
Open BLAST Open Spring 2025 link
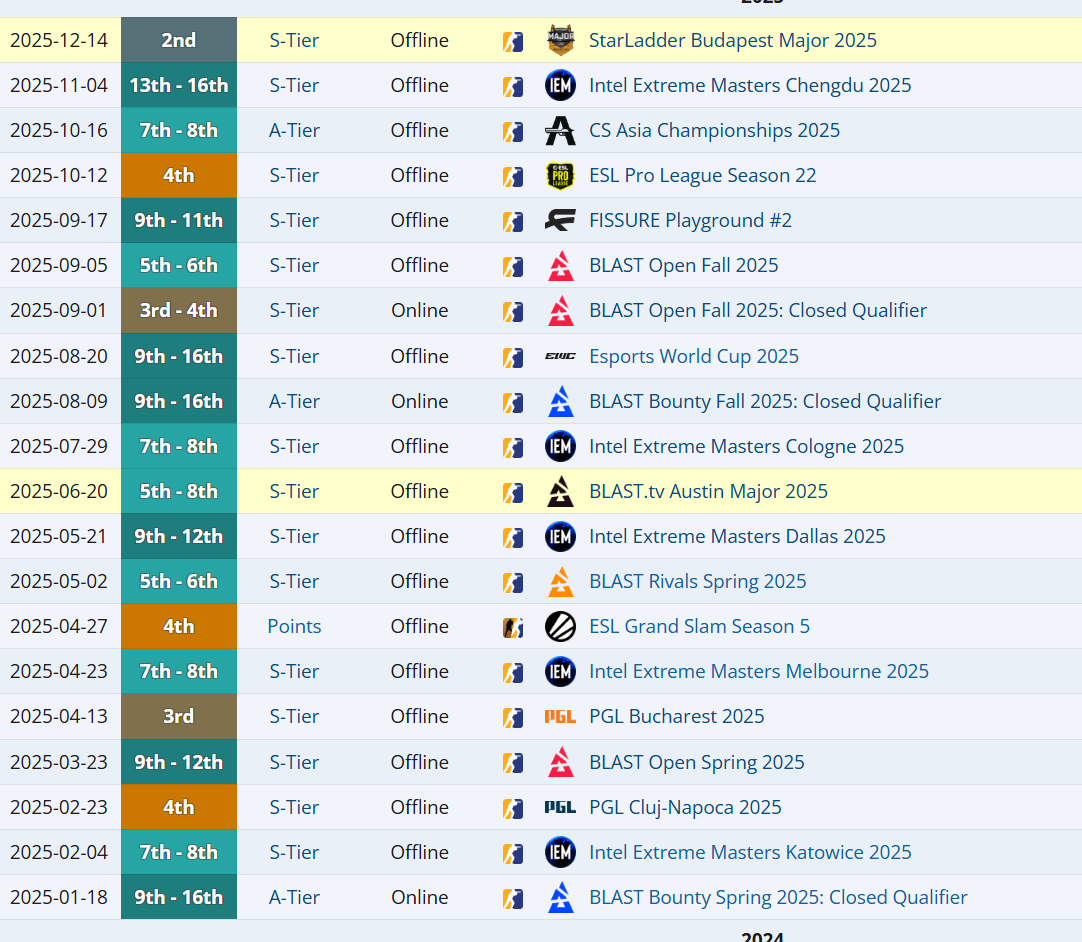(x=696, y=762)
